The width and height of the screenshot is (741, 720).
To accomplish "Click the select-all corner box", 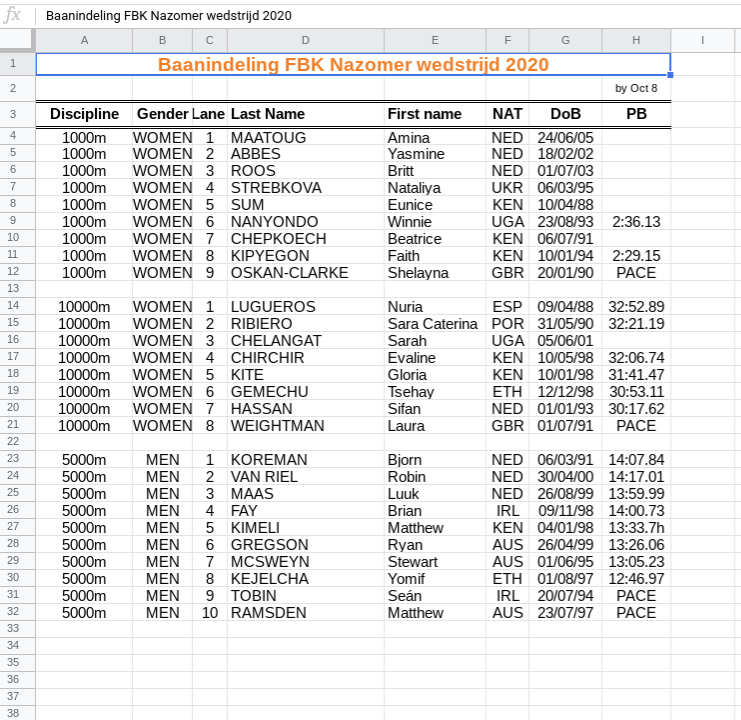I will click(x=17, y=41).
